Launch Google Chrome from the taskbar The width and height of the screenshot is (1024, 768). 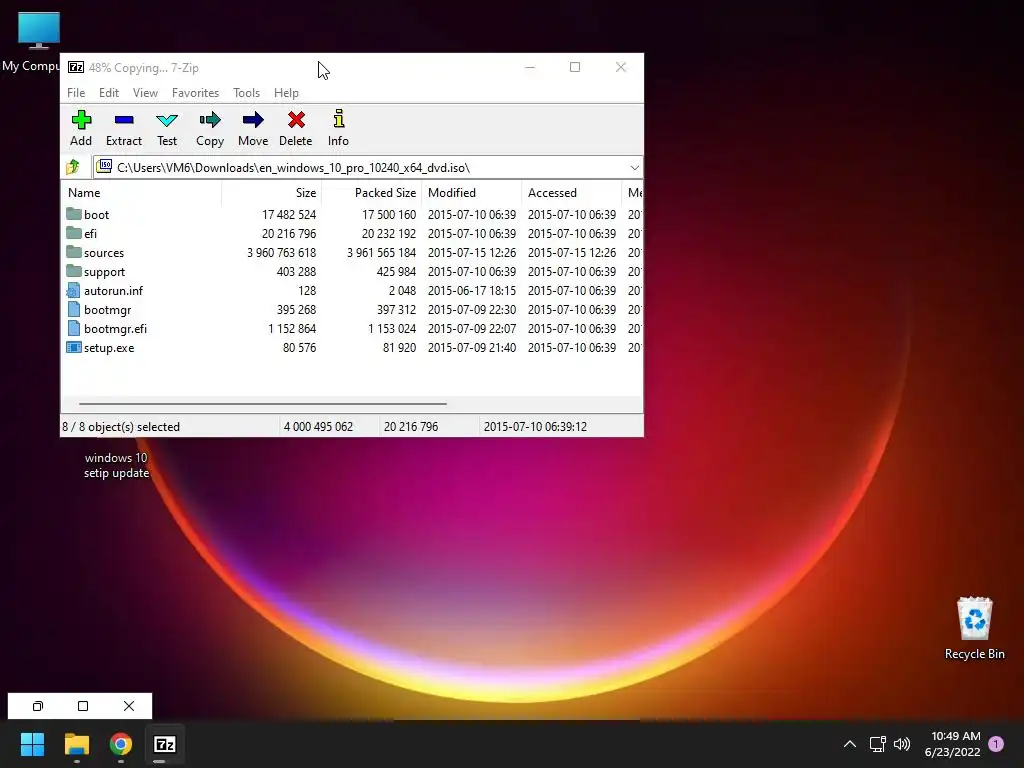(121, 744)
